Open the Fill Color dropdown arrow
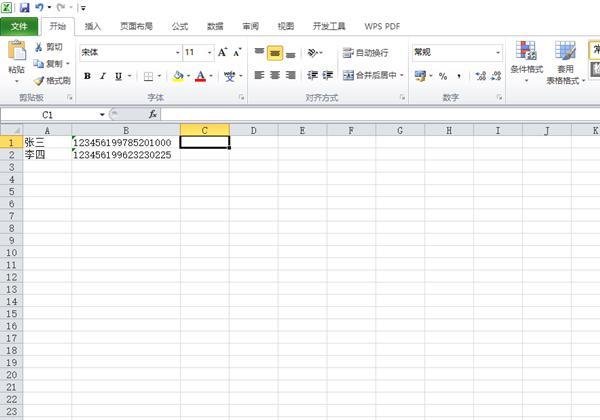 click(189, 76)
